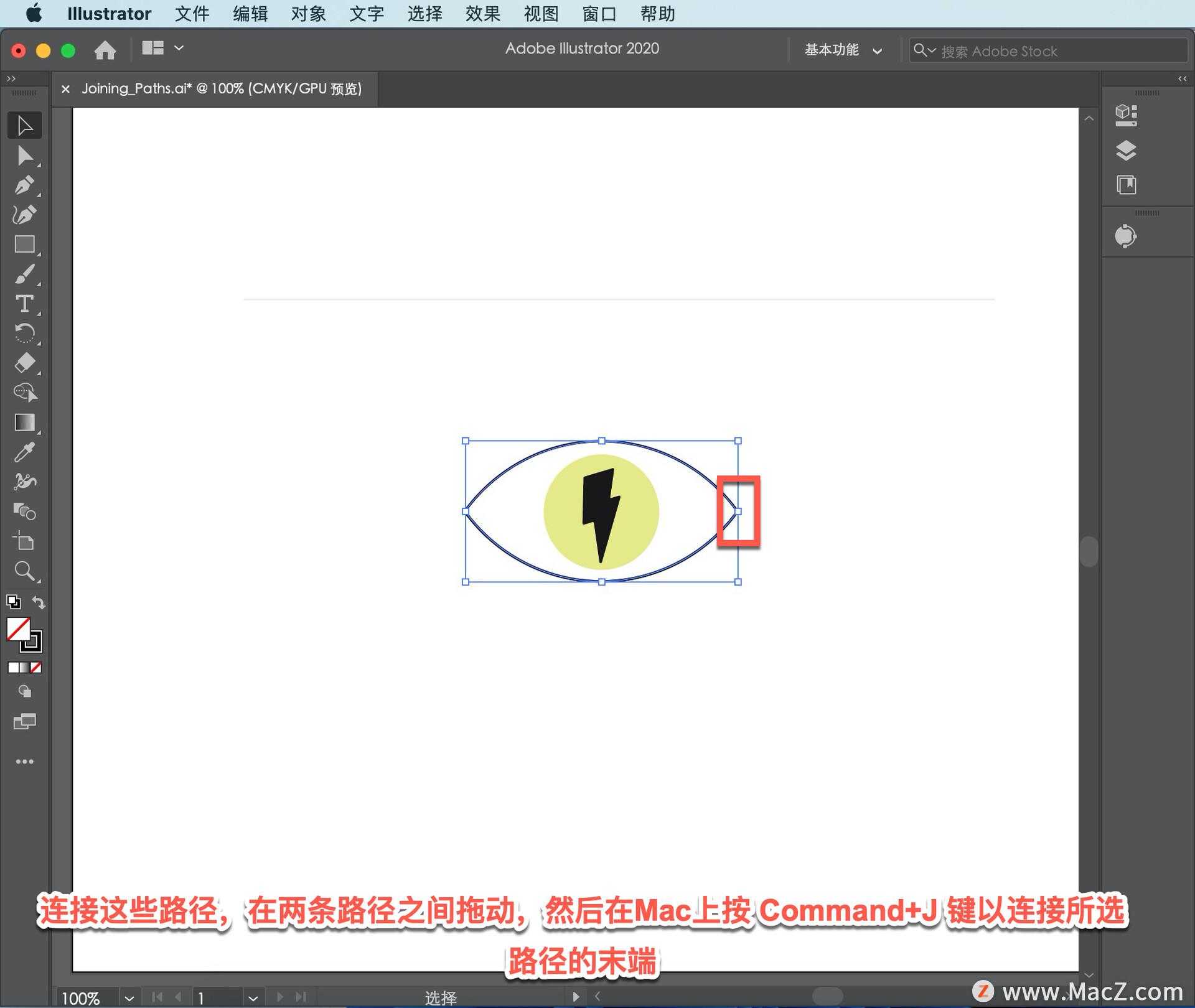
Task: Open the 对象 menu
Action: (308, 14)
